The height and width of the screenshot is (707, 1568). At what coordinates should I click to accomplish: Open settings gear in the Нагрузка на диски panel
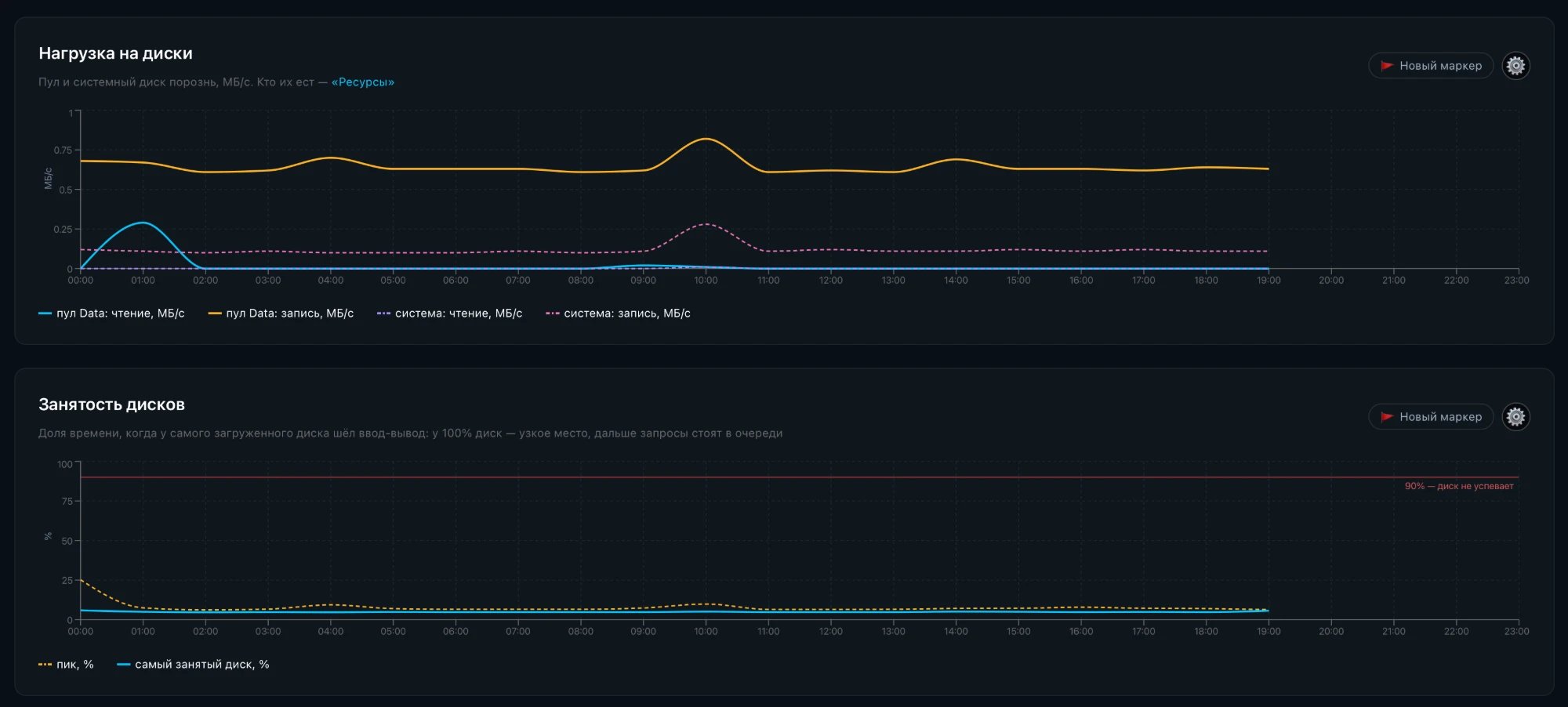click(1515, 66)
